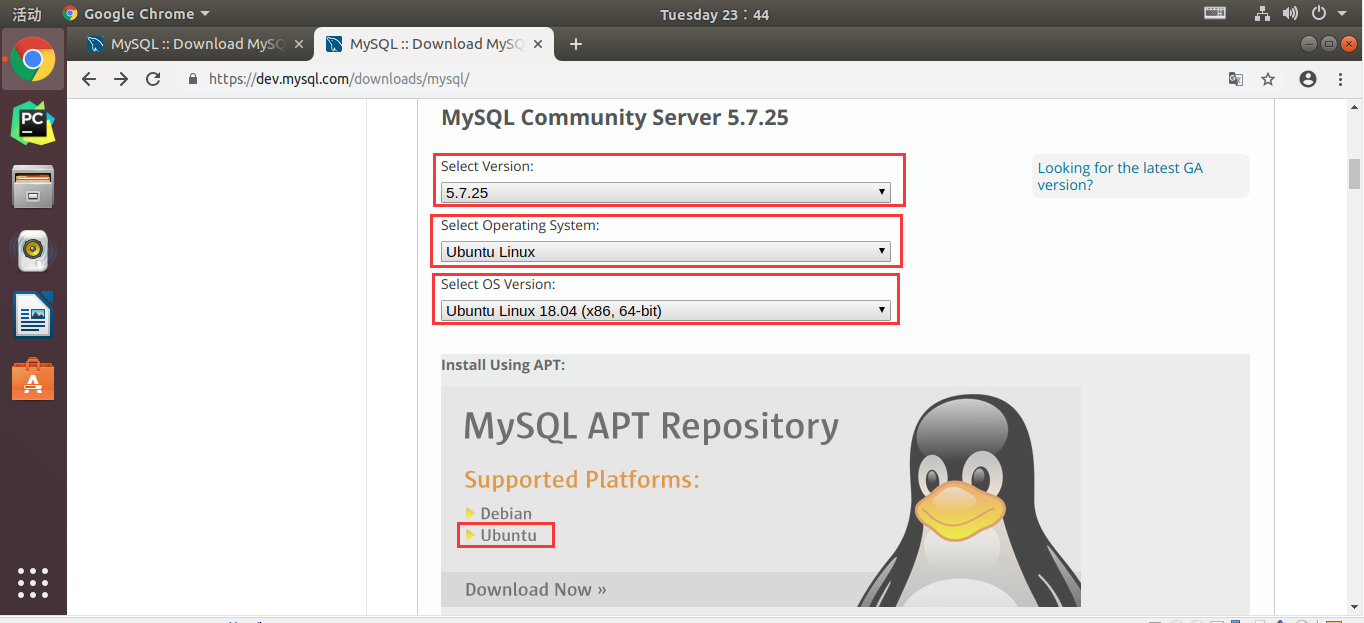Click the power icon in top bar
This screenshot has width=1364, height=623.
coord(1319,14)
